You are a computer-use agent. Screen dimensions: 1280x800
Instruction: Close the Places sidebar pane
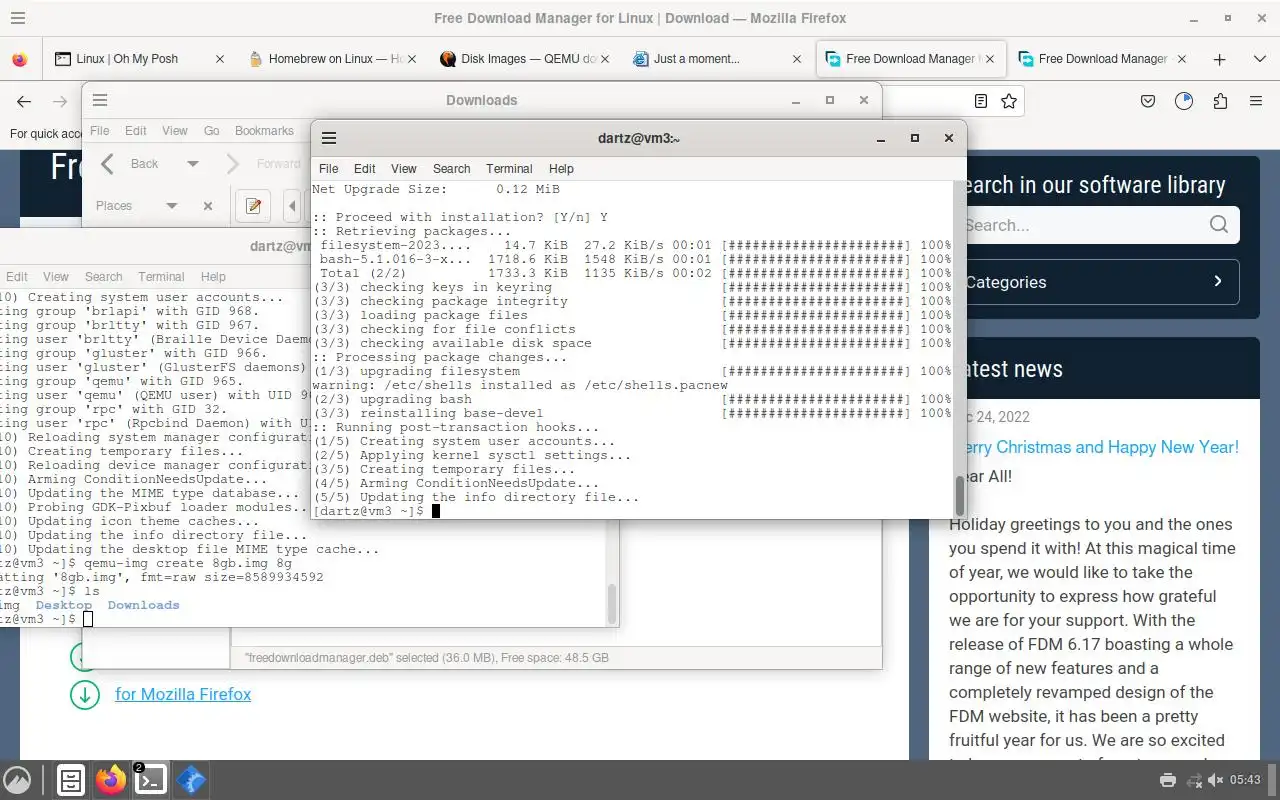coord(208,206)
